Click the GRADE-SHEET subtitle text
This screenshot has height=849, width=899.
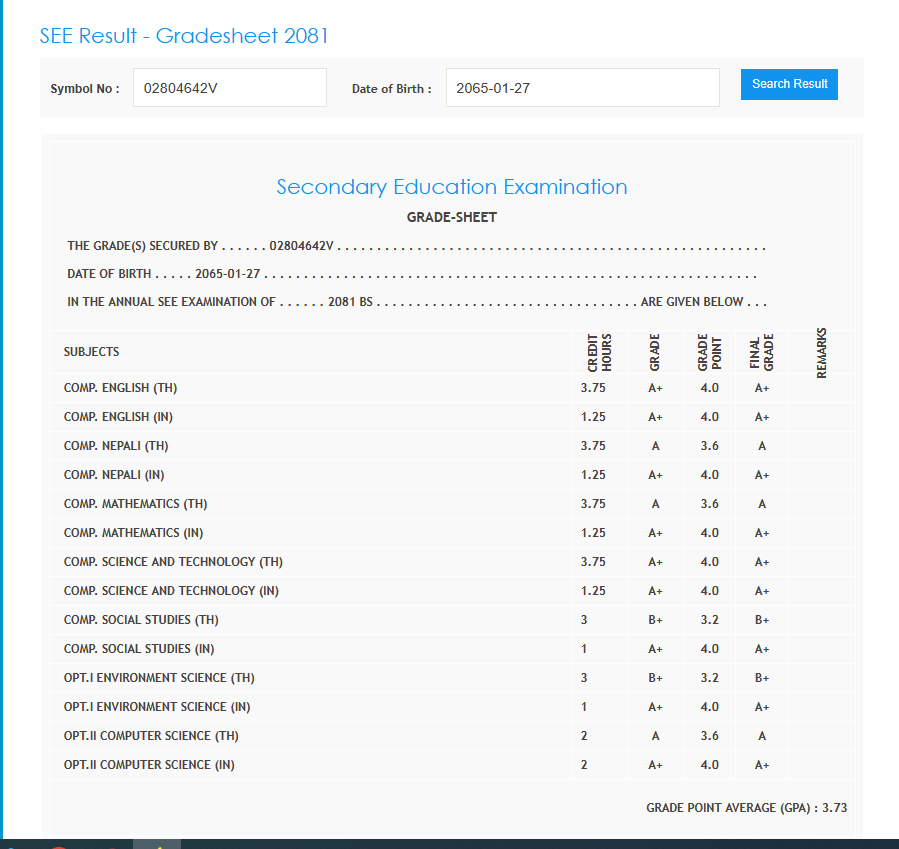pyautogui.click(x=452, y=217)
